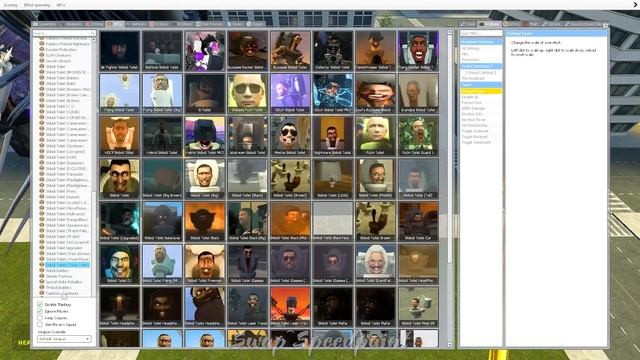Click the tool filter search box

click(x=481, y=33)
